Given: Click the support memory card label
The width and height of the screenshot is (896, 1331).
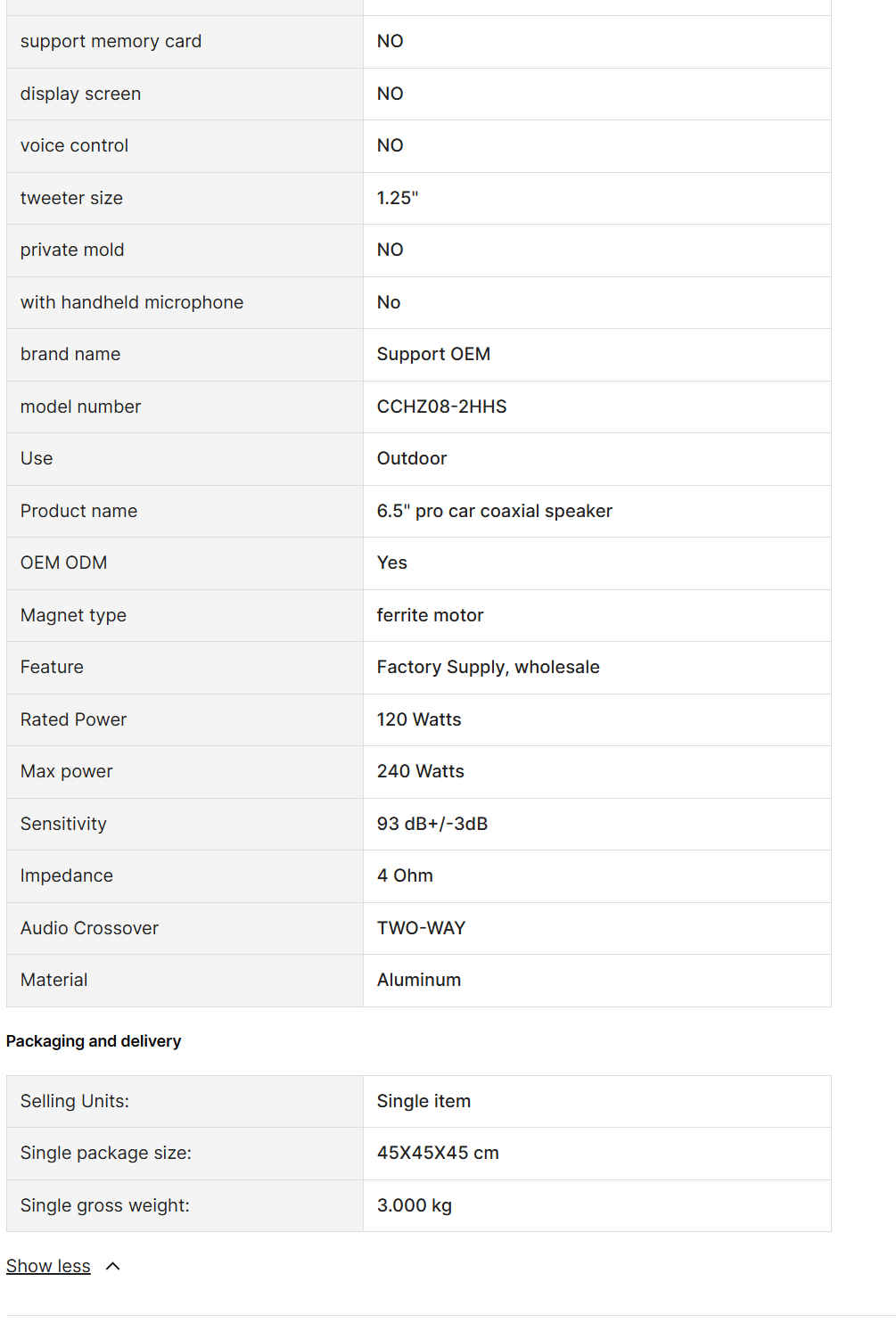Looking at the screenshot, I should pyautogui.click(x=111, y=41).
